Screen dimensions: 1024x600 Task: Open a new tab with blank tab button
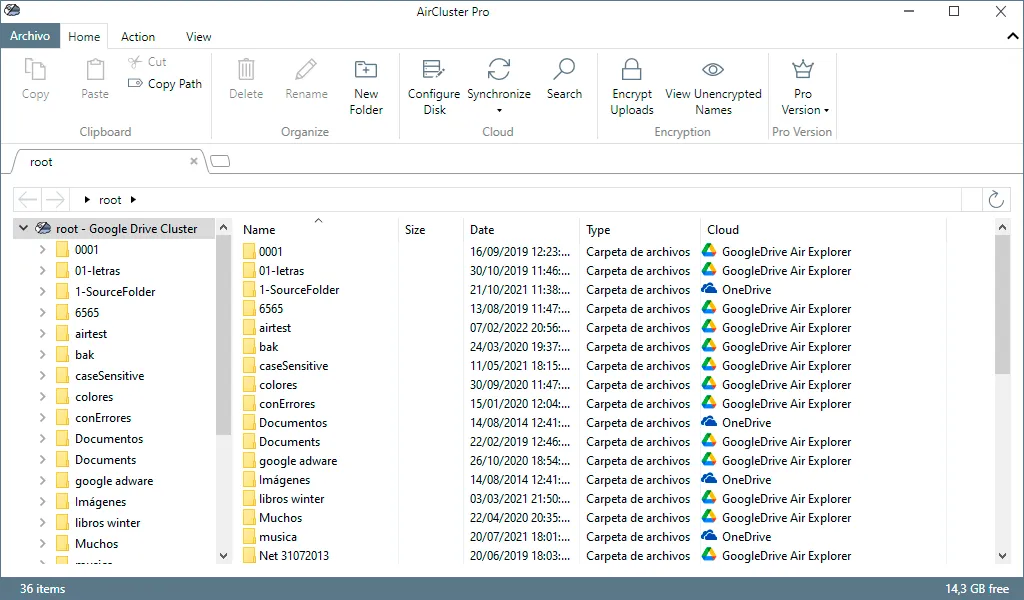coord(221,161)
